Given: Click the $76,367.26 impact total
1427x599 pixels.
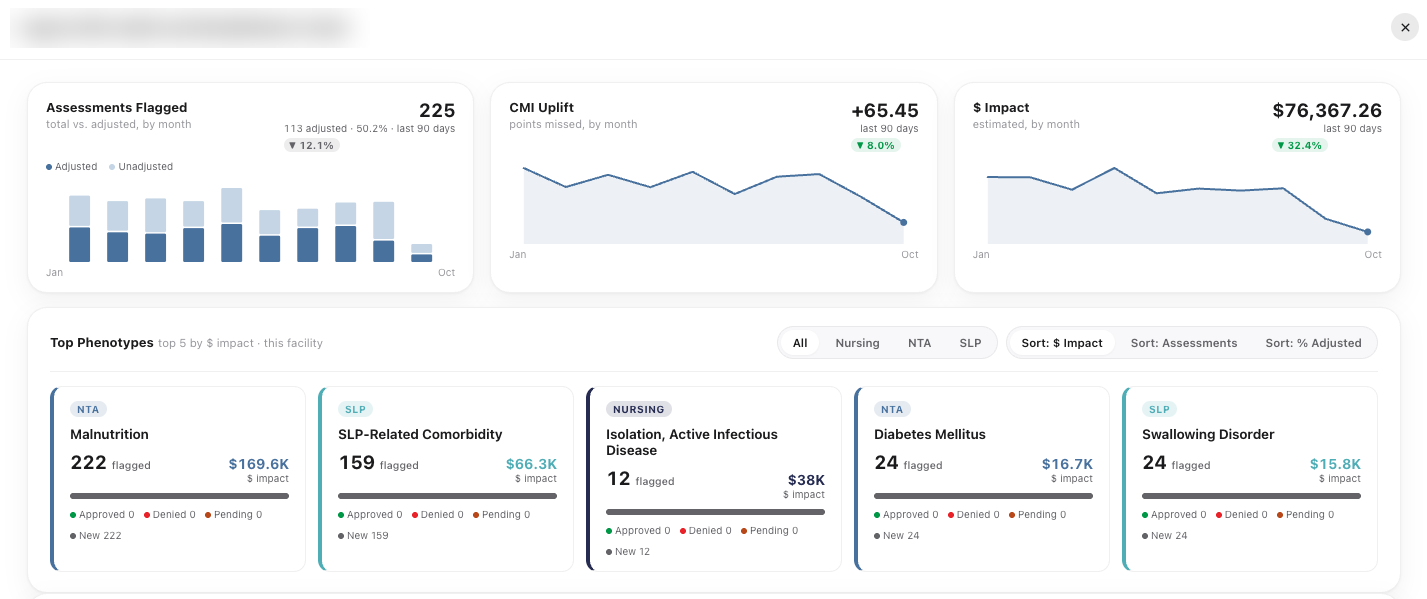Looking at the screenshot, I should click(1327, 111).
